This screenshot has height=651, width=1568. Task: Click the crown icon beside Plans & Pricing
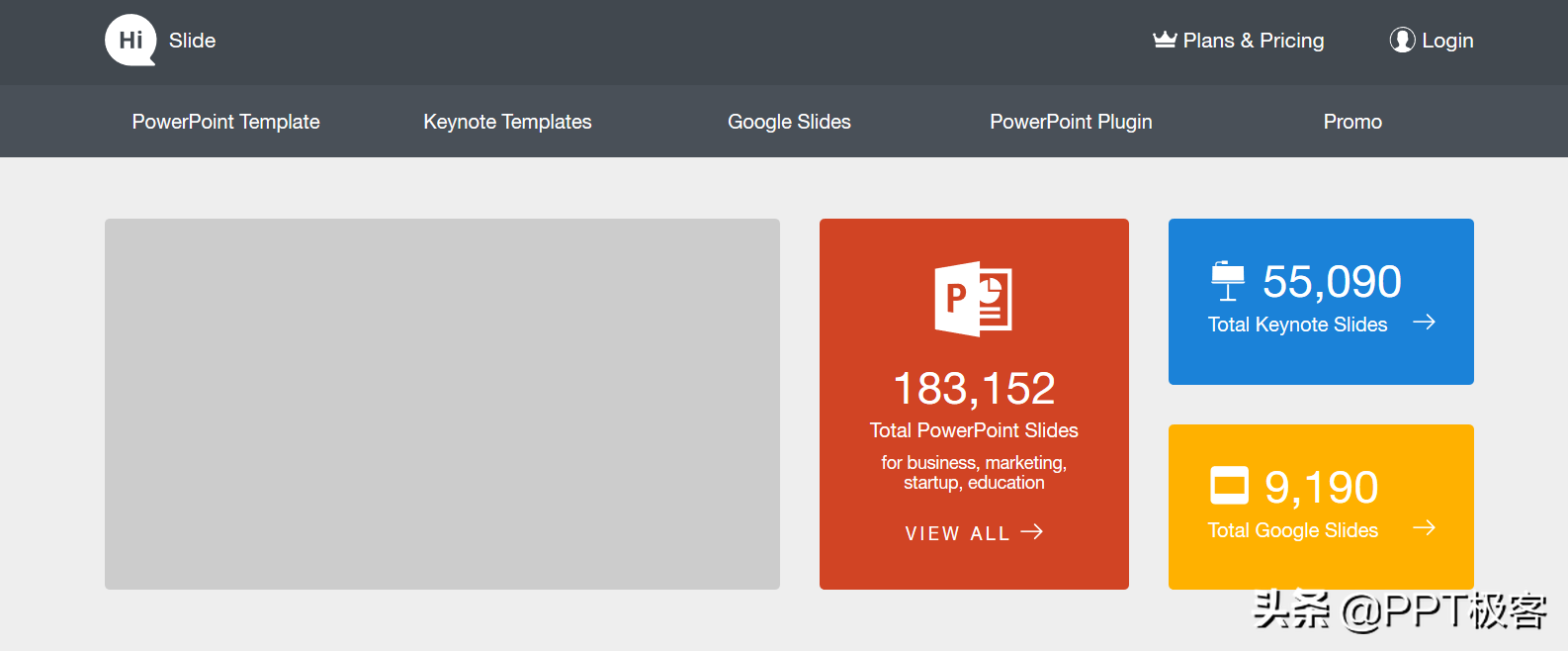pyautogui.click(x=1165, y=40)
